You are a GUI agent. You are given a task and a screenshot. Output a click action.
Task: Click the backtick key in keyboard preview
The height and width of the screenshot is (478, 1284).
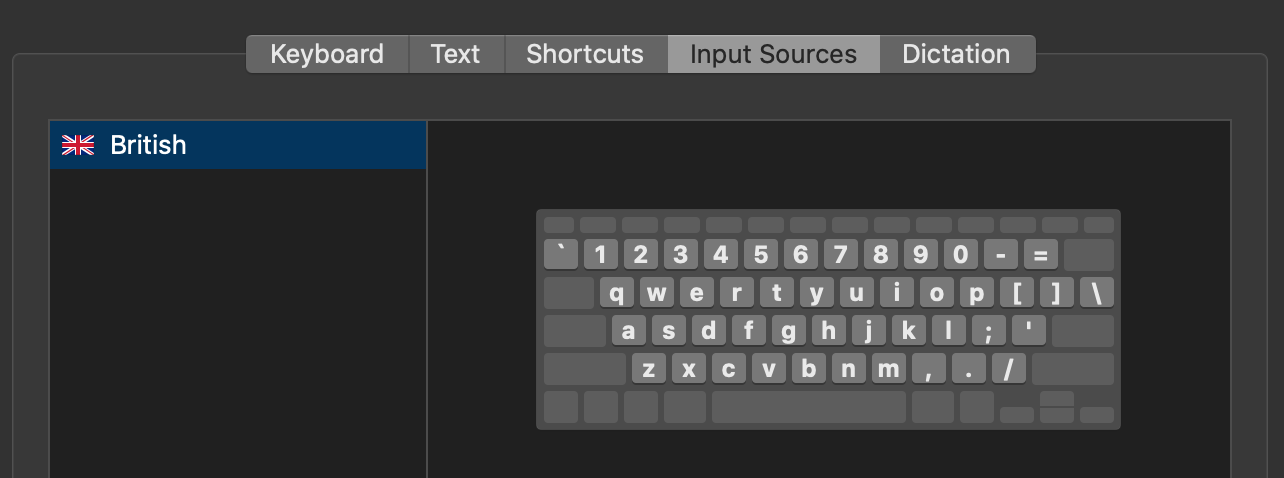561,254
